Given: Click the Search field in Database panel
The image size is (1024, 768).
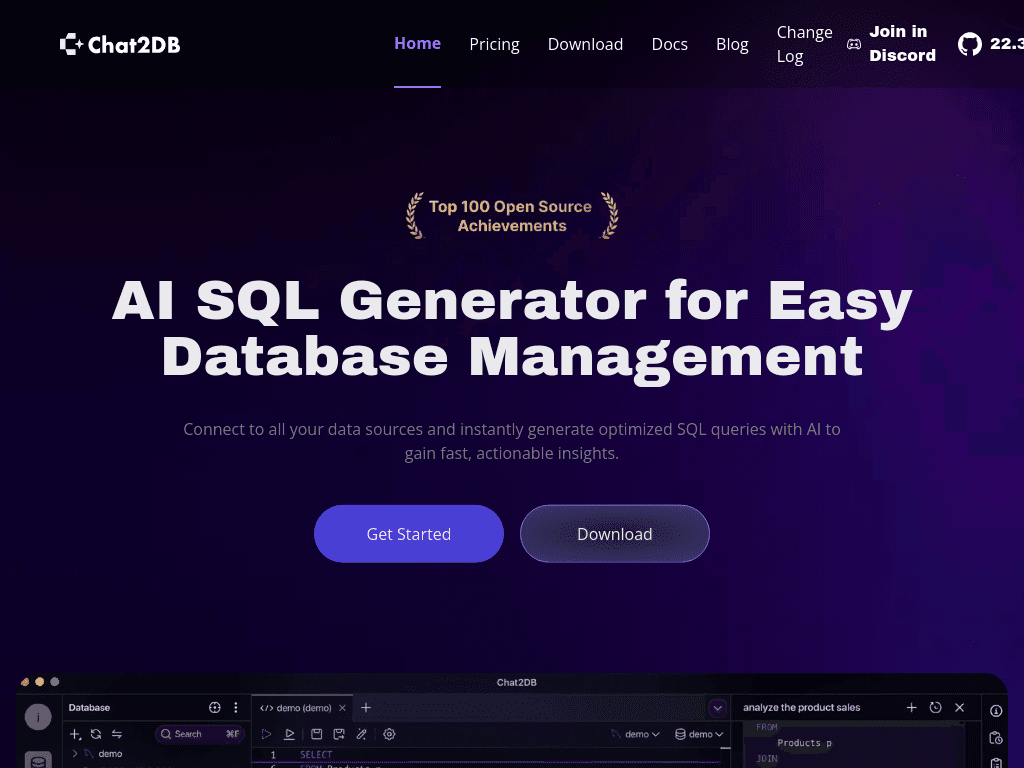Looking at the screenshot, I should point(199,734).
